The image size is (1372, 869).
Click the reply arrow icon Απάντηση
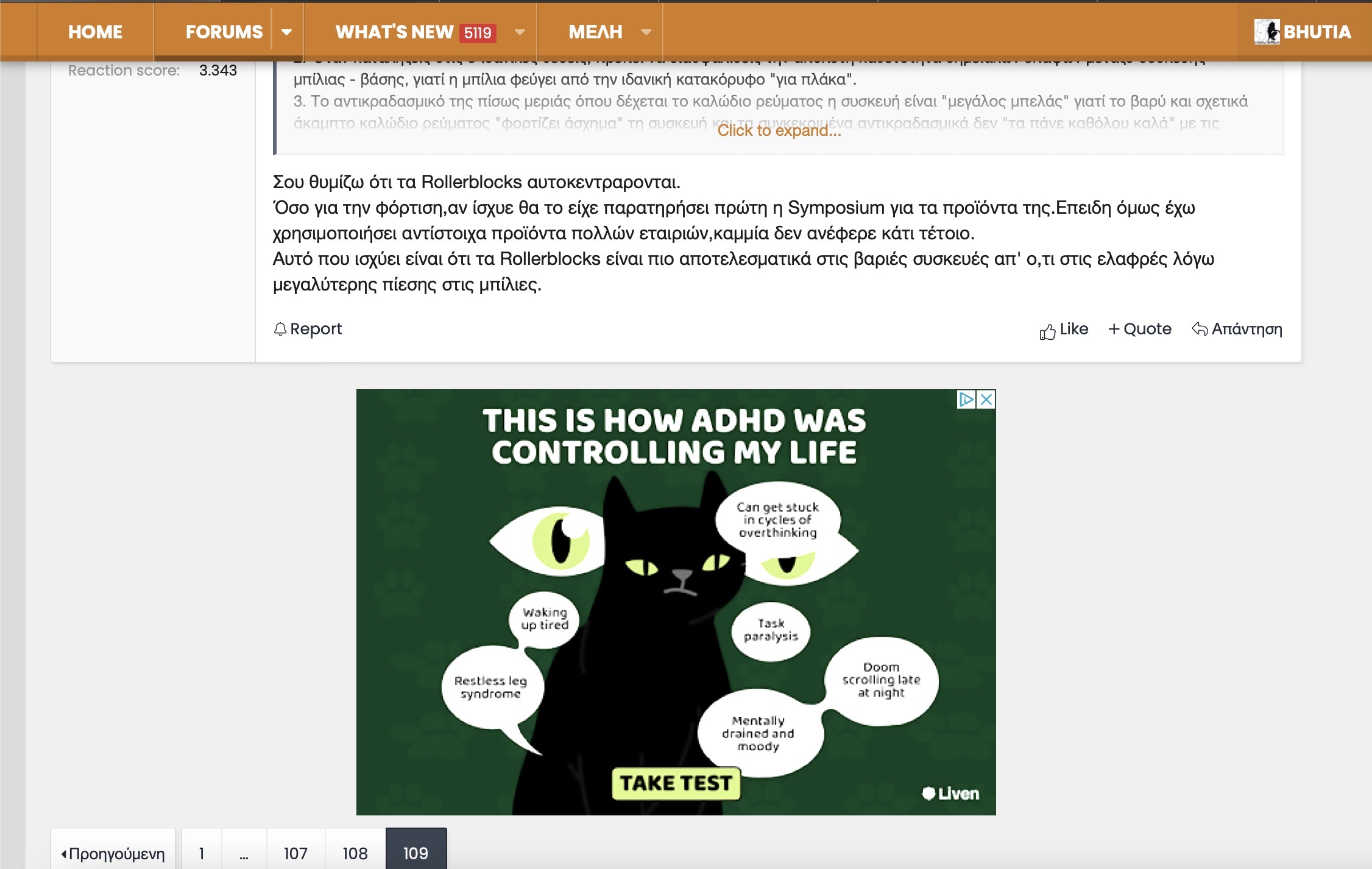click(x=1200, y=329)
